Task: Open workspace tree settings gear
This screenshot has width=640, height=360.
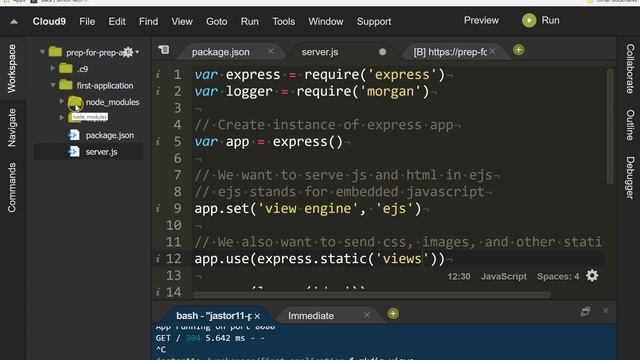Action: (x=128, y=52)
